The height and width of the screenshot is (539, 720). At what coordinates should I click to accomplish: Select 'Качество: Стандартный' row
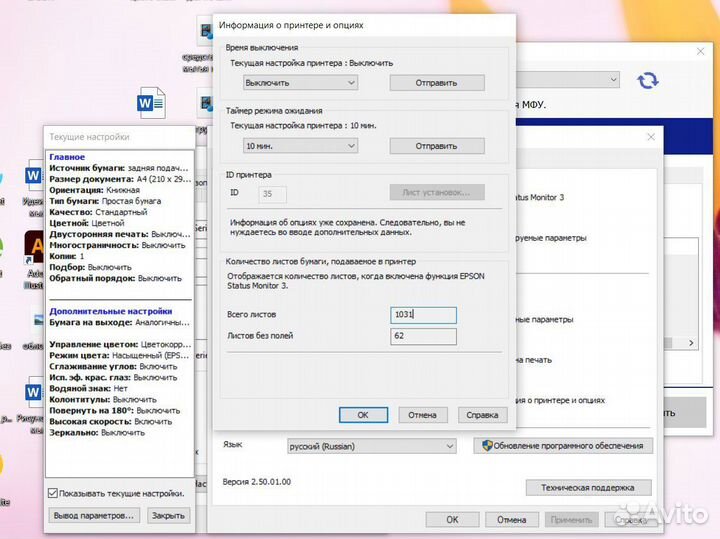(x=98, y=212)
